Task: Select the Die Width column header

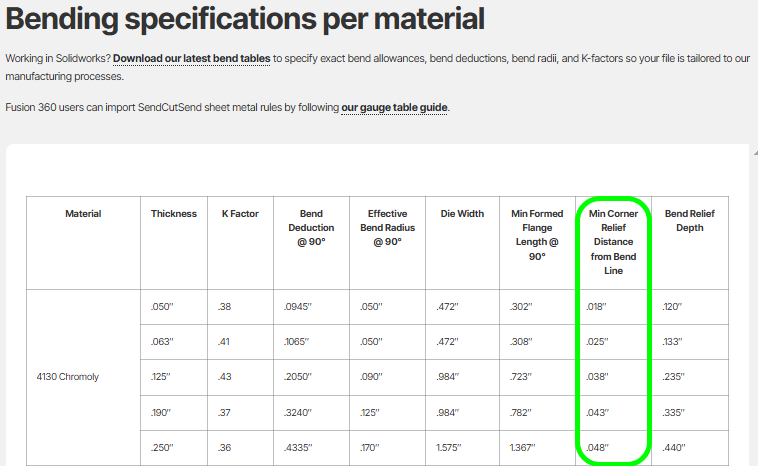Action: click(462, 214)
